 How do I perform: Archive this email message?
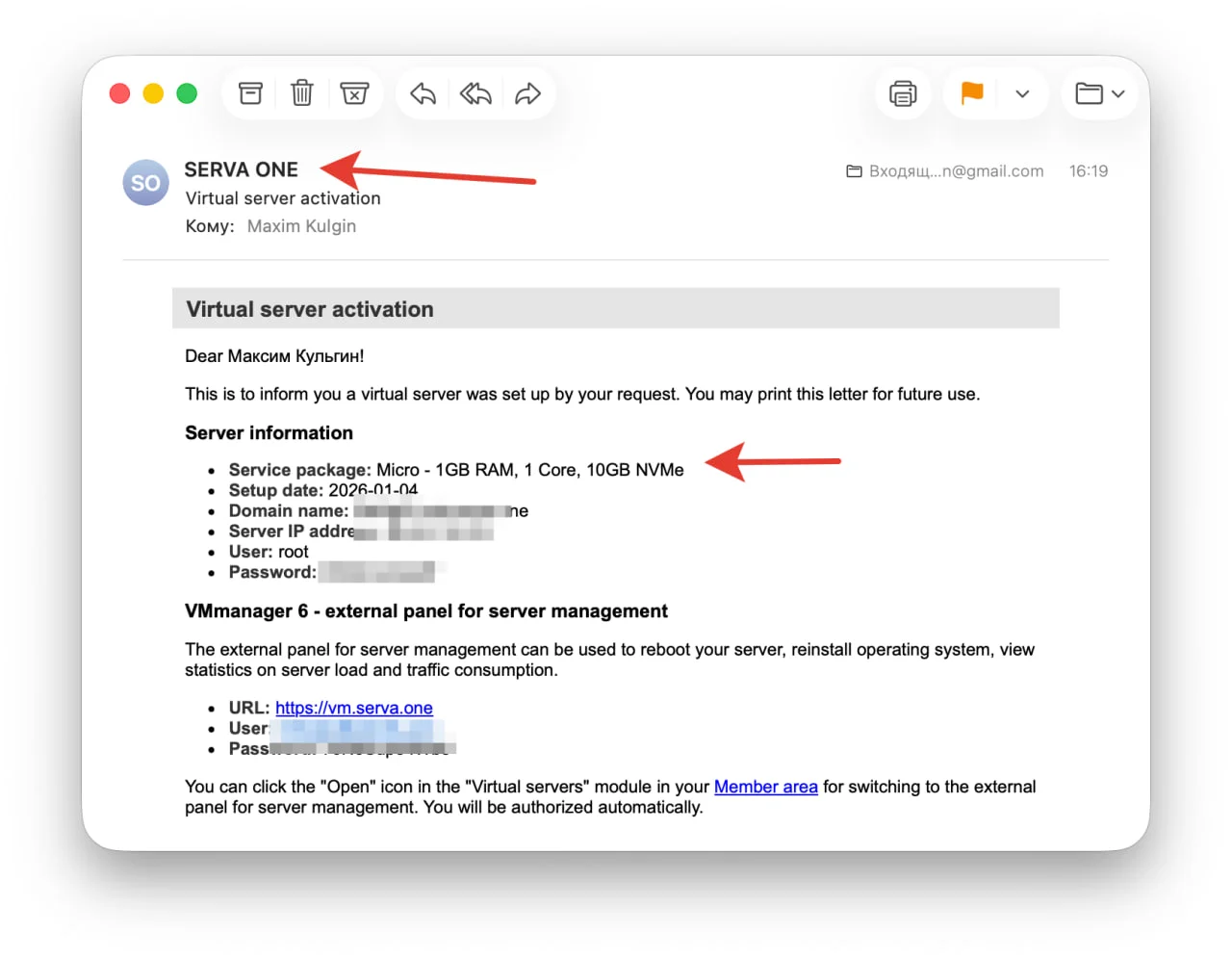250,93
